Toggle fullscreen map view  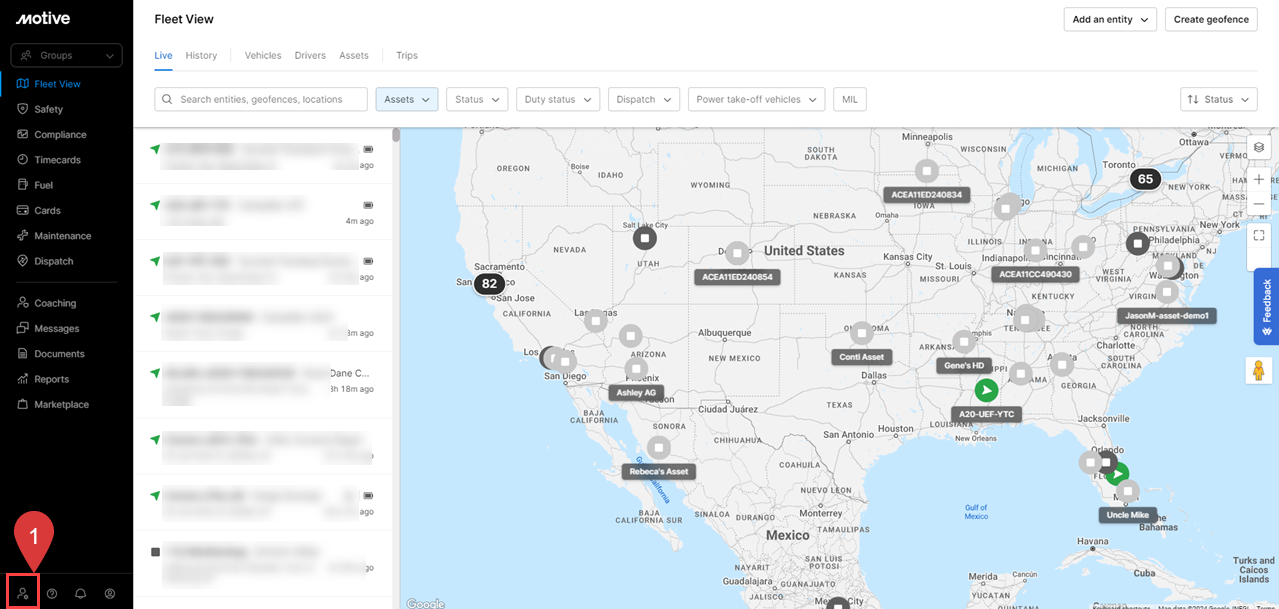click(1259, 236)
